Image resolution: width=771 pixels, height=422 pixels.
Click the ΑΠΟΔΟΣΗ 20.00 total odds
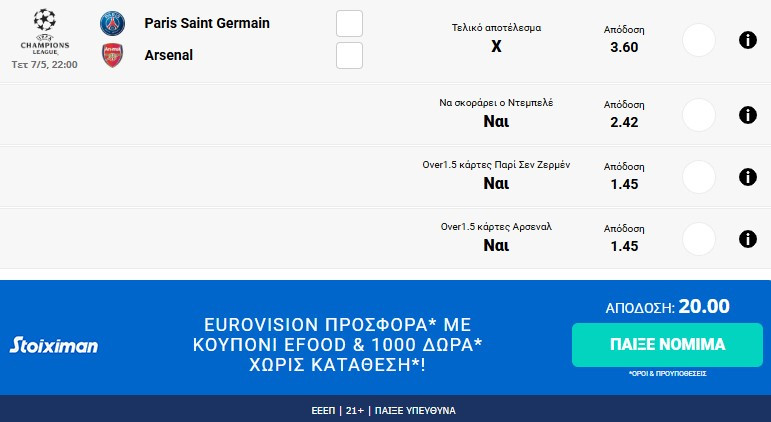667,307
